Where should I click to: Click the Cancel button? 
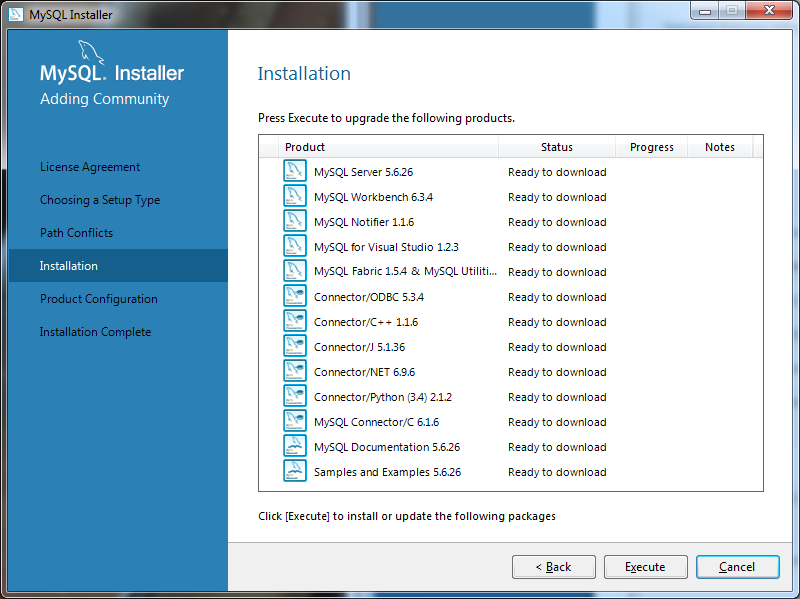click(737, 567)
